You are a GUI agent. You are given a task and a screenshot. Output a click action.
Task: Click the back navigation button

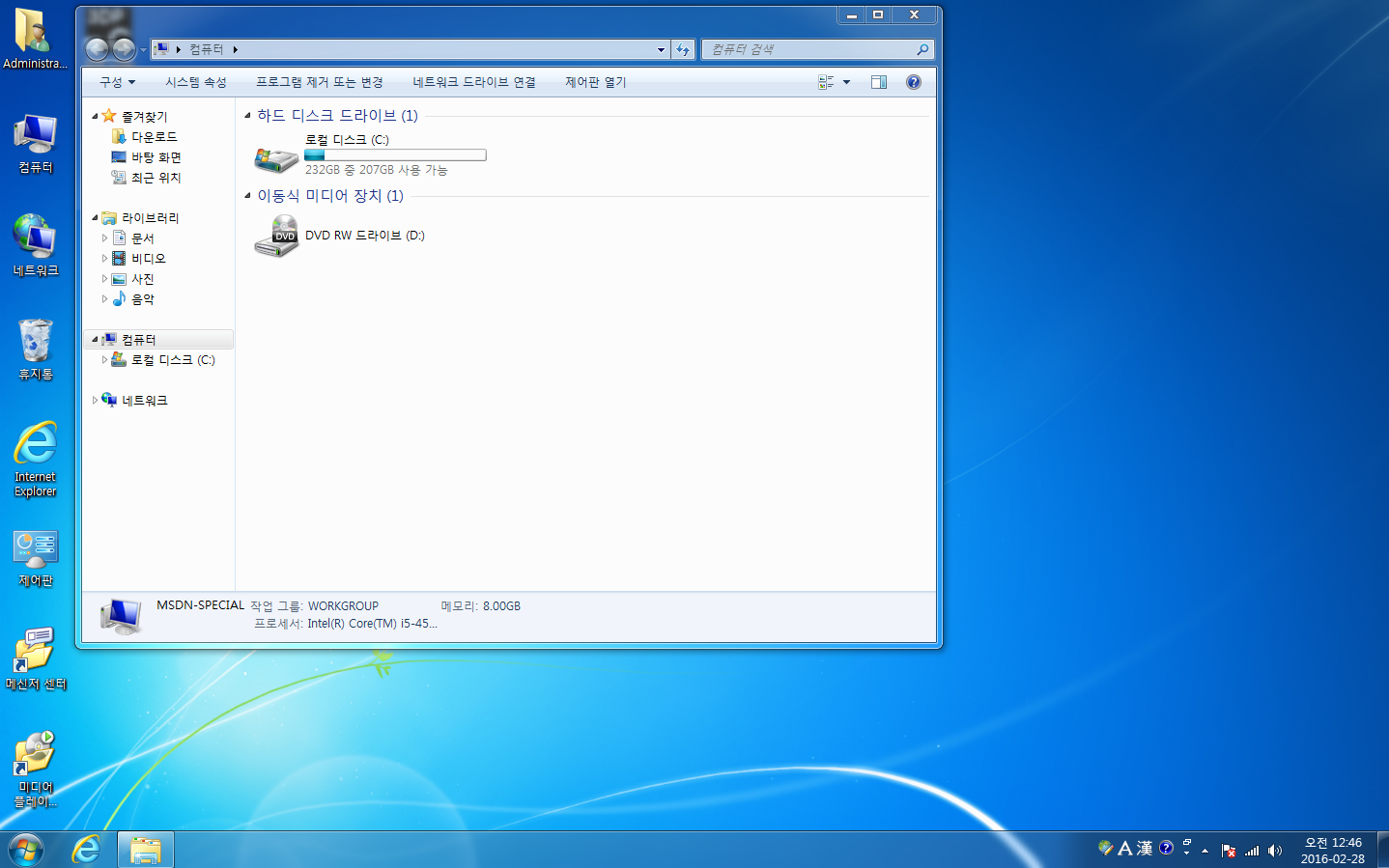[x=97, y=49]
